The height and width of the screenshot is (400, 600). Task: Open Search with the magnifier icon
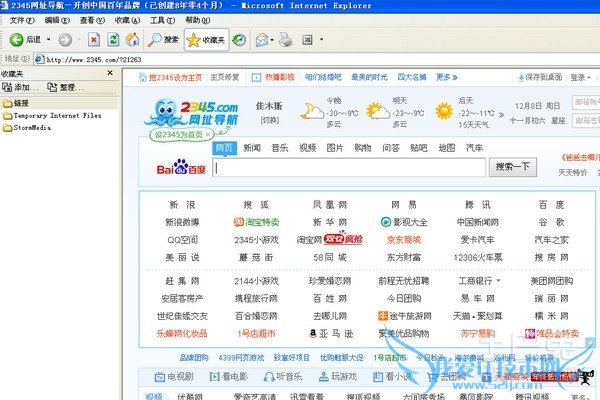[x=163, y=39]
